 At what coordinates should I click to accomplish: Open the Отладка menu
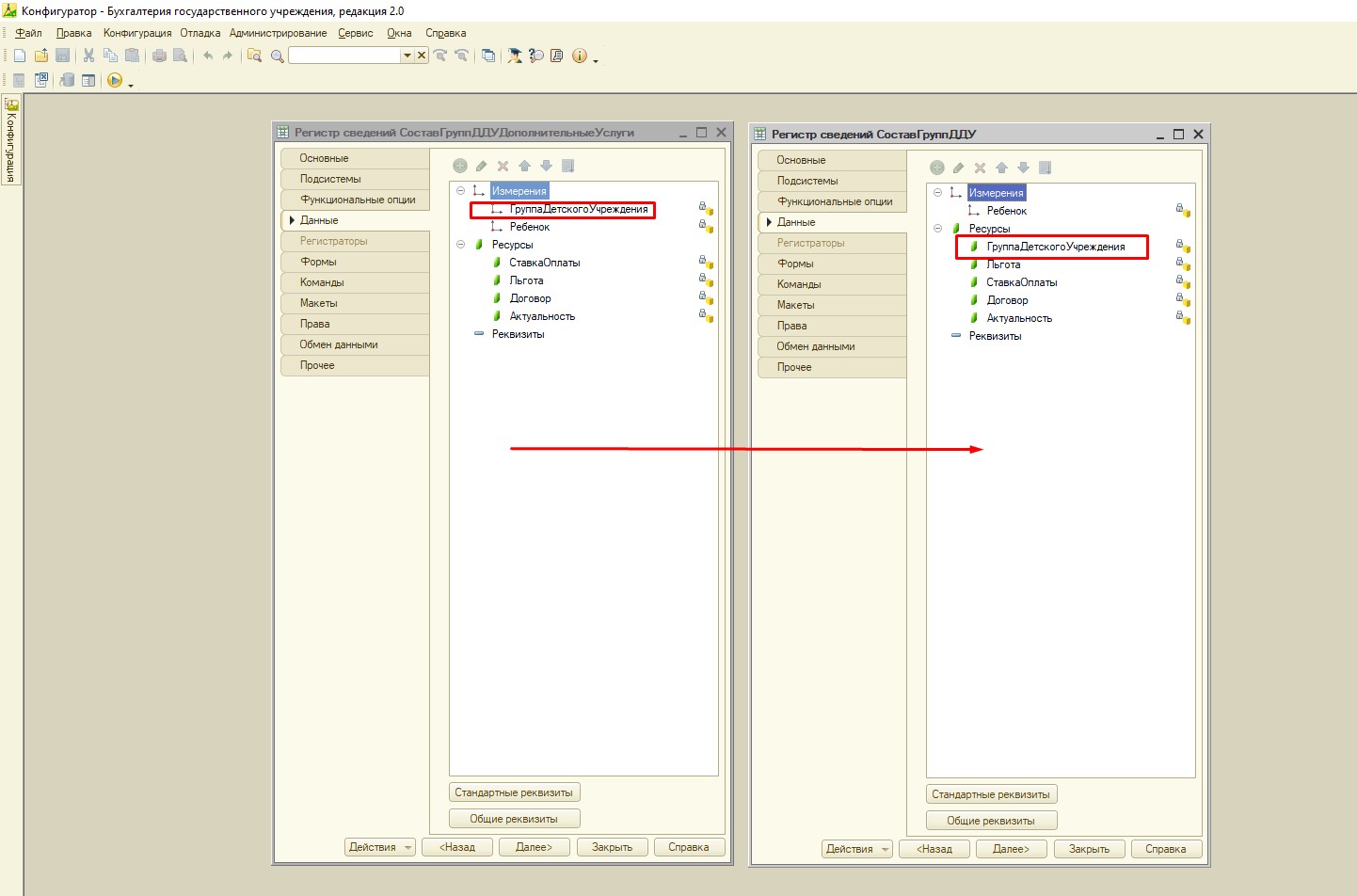coord(200,33)
